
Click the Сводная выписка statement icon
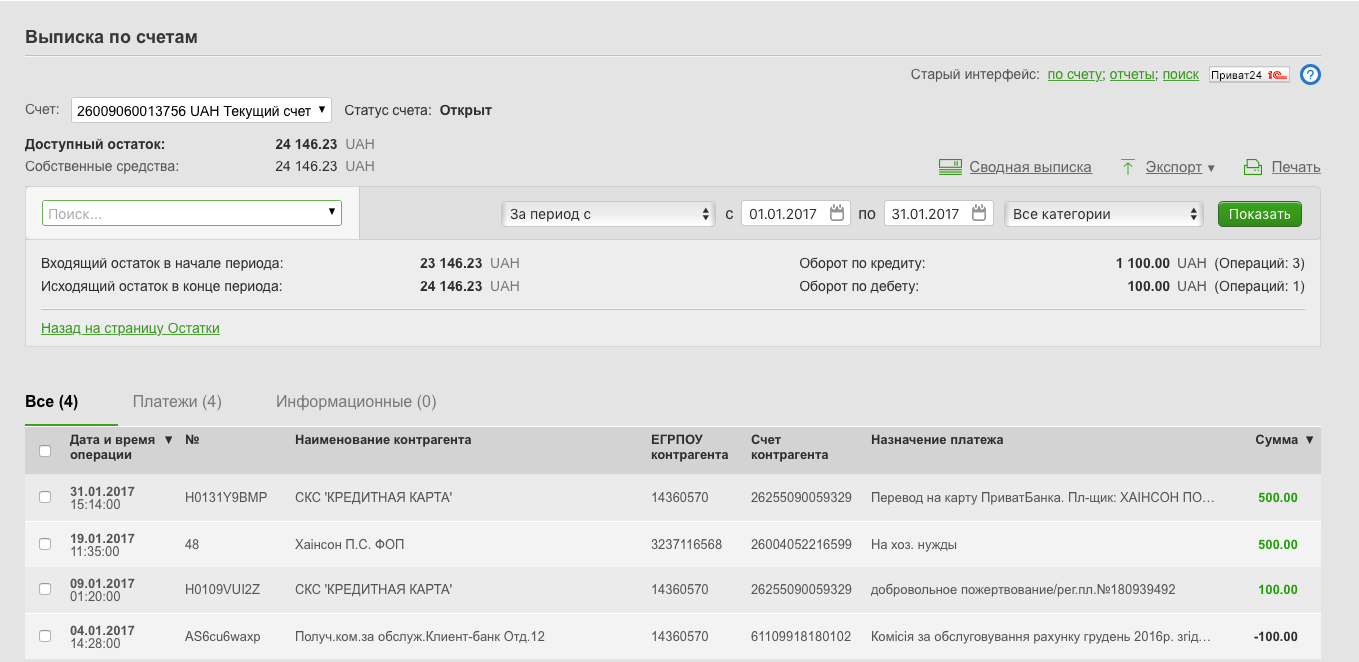click(950, 167)
